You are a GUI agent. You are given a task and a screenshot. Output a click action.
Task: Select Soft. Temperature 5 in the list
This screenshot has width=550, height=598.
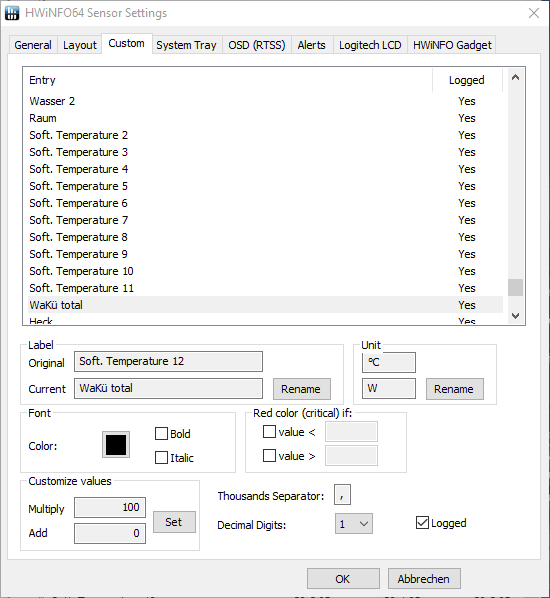click(265, 186)
